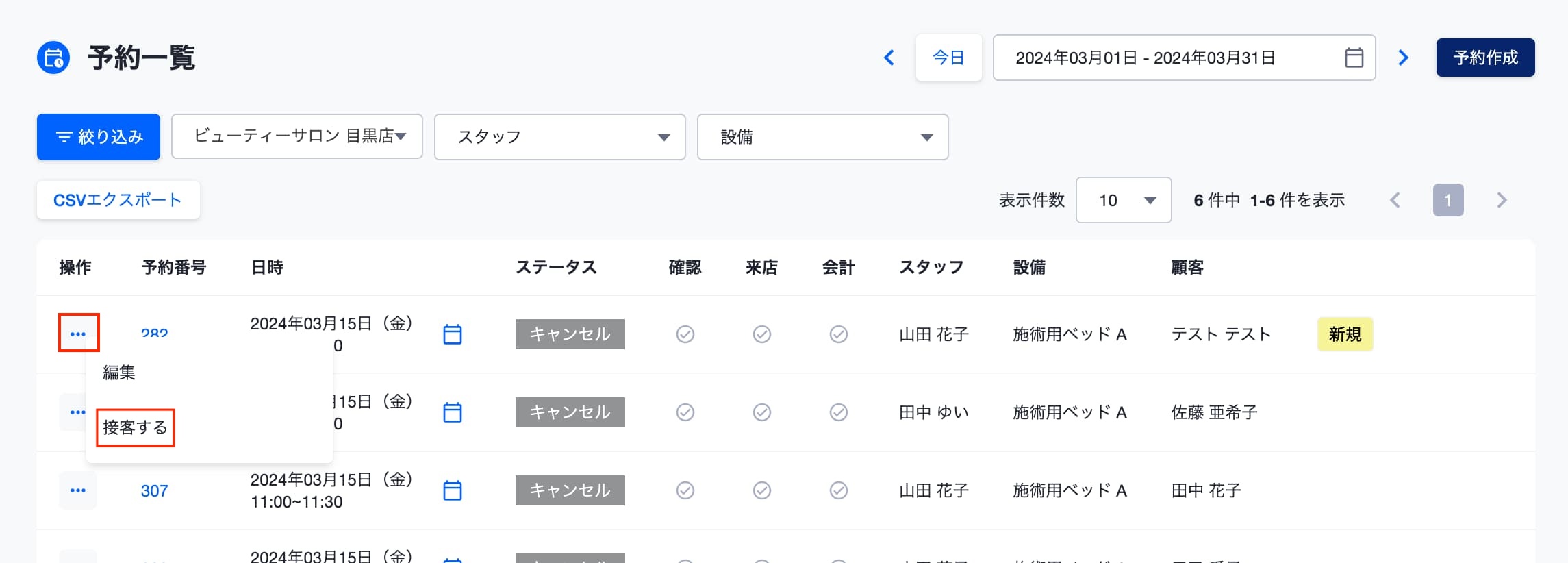Click the ステータス column header
Viewport: 1568px width, 563px height.
point(557,267)
